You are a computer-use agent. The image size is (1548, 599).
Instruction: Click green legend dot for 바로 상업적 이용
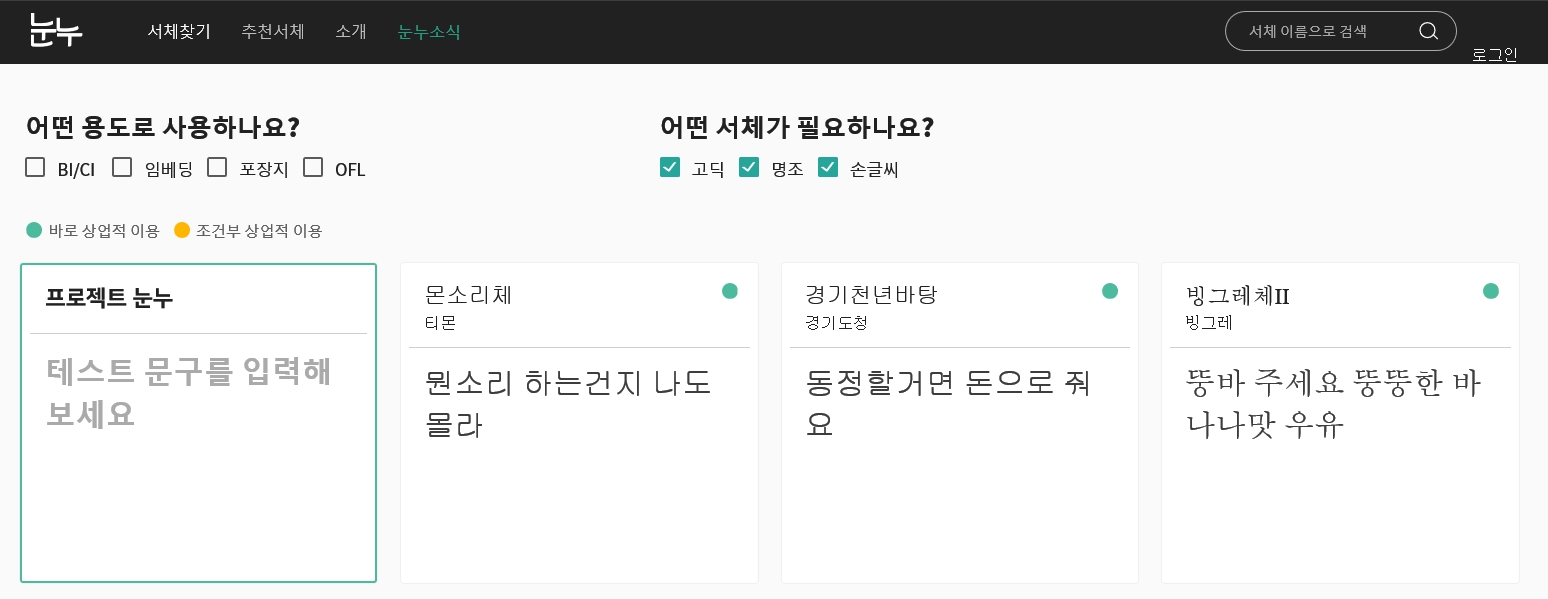pos(34,231)
